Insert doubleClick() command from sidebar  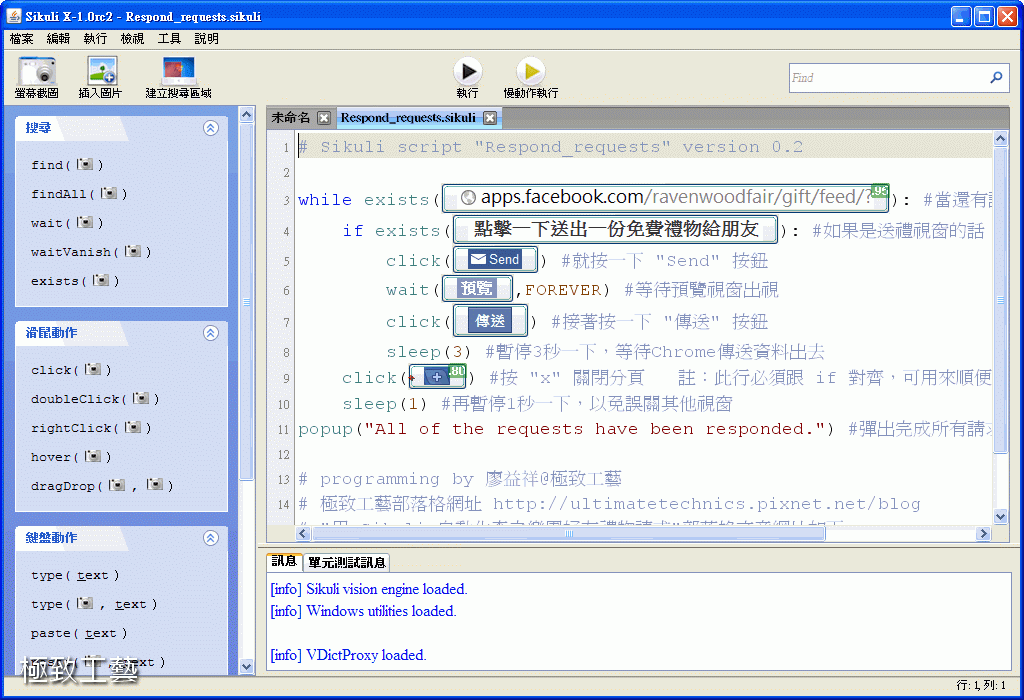point(95,398)
